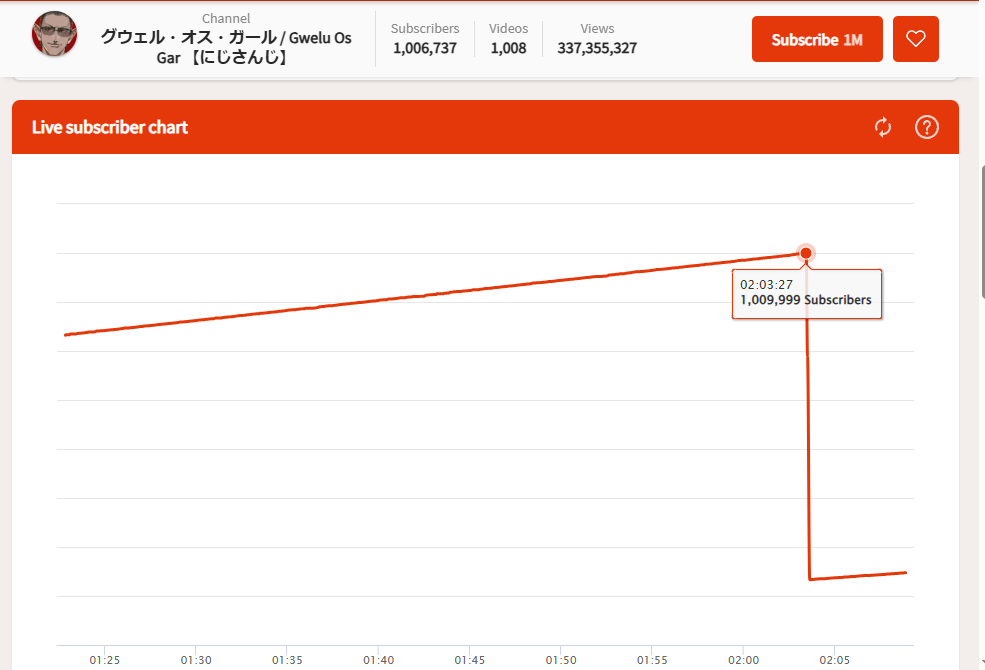Click the 01:30 time axis label
This screenshot has height=670, width=985.
196,660
